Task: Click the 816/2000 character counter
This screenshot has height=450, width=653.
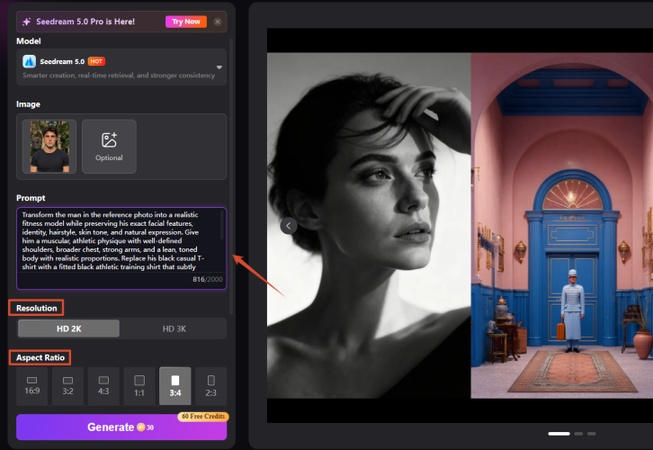Action: (207, 279)
